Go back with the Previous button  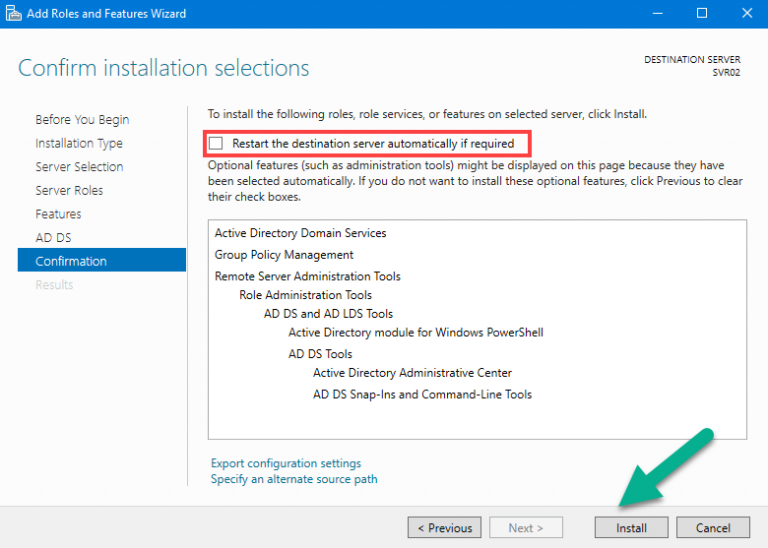(x=444, y=527)
